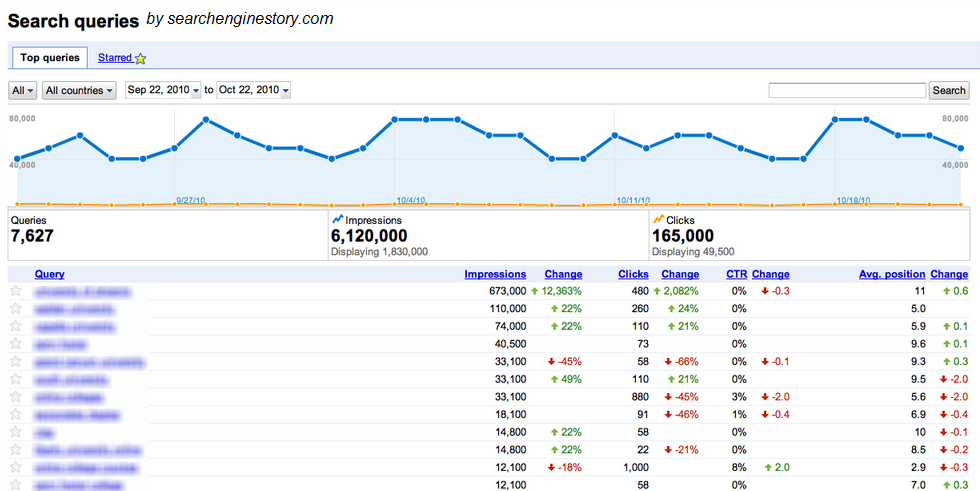Click the 10/18/10 date marker on chart
This screenshot has width=980, height=491.
click(x=853, y=201)
